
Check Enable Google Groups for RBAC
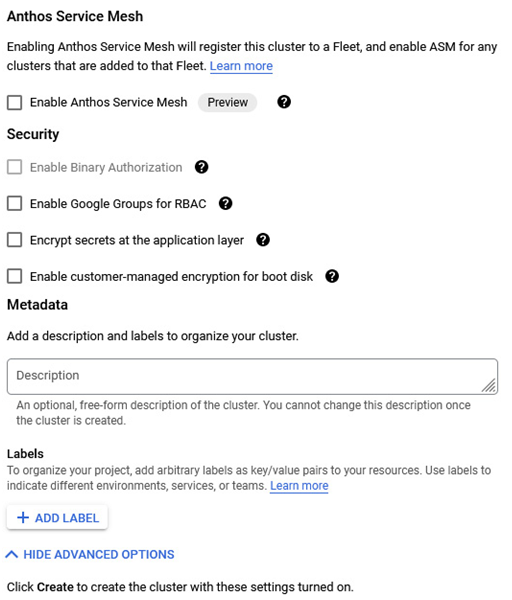pyautogui.click(x=15, y=204)
